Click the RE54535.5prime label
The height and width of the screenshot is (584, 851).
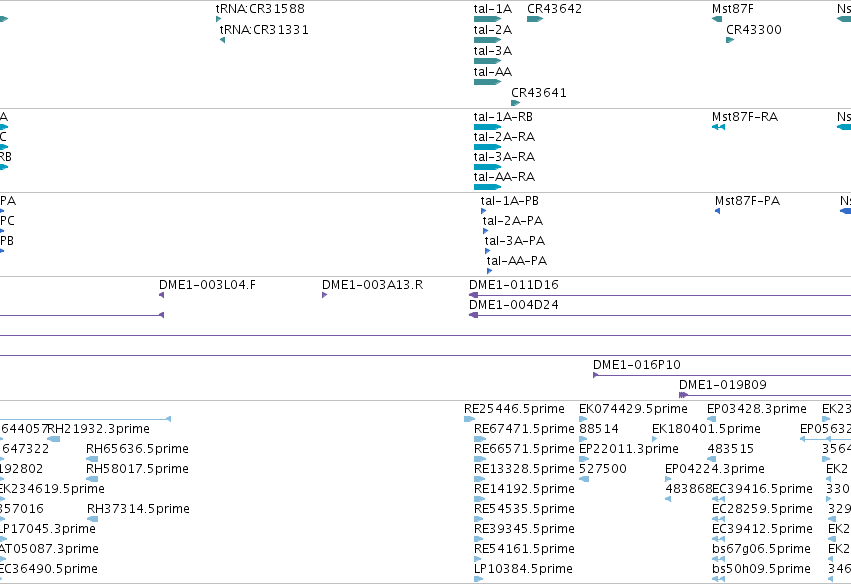(x=524, y=509)
